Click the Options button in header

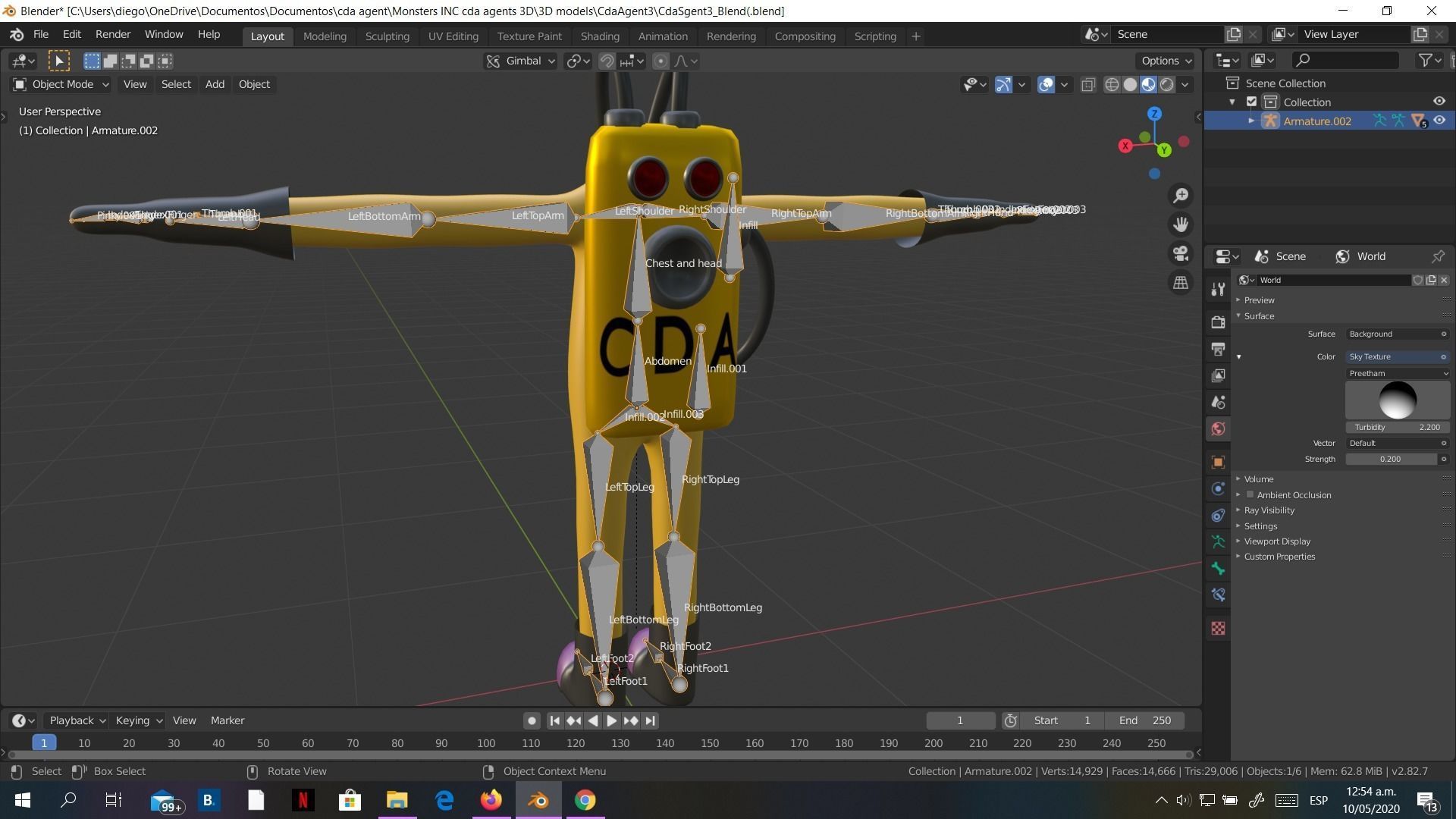tap(1166, 61)
